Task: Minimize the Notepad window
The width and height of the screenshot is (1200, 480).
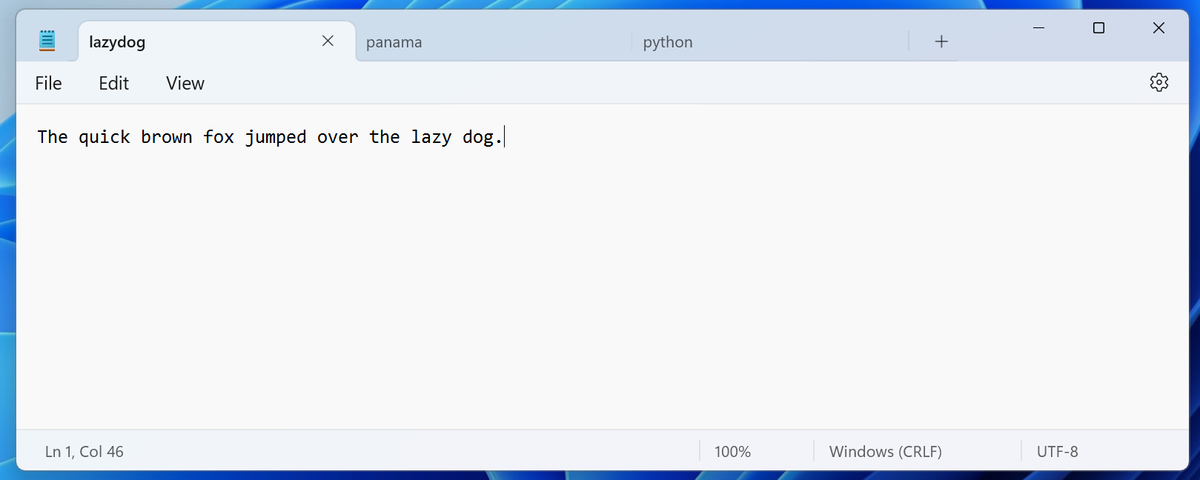Action: (x=1039, y=28)
